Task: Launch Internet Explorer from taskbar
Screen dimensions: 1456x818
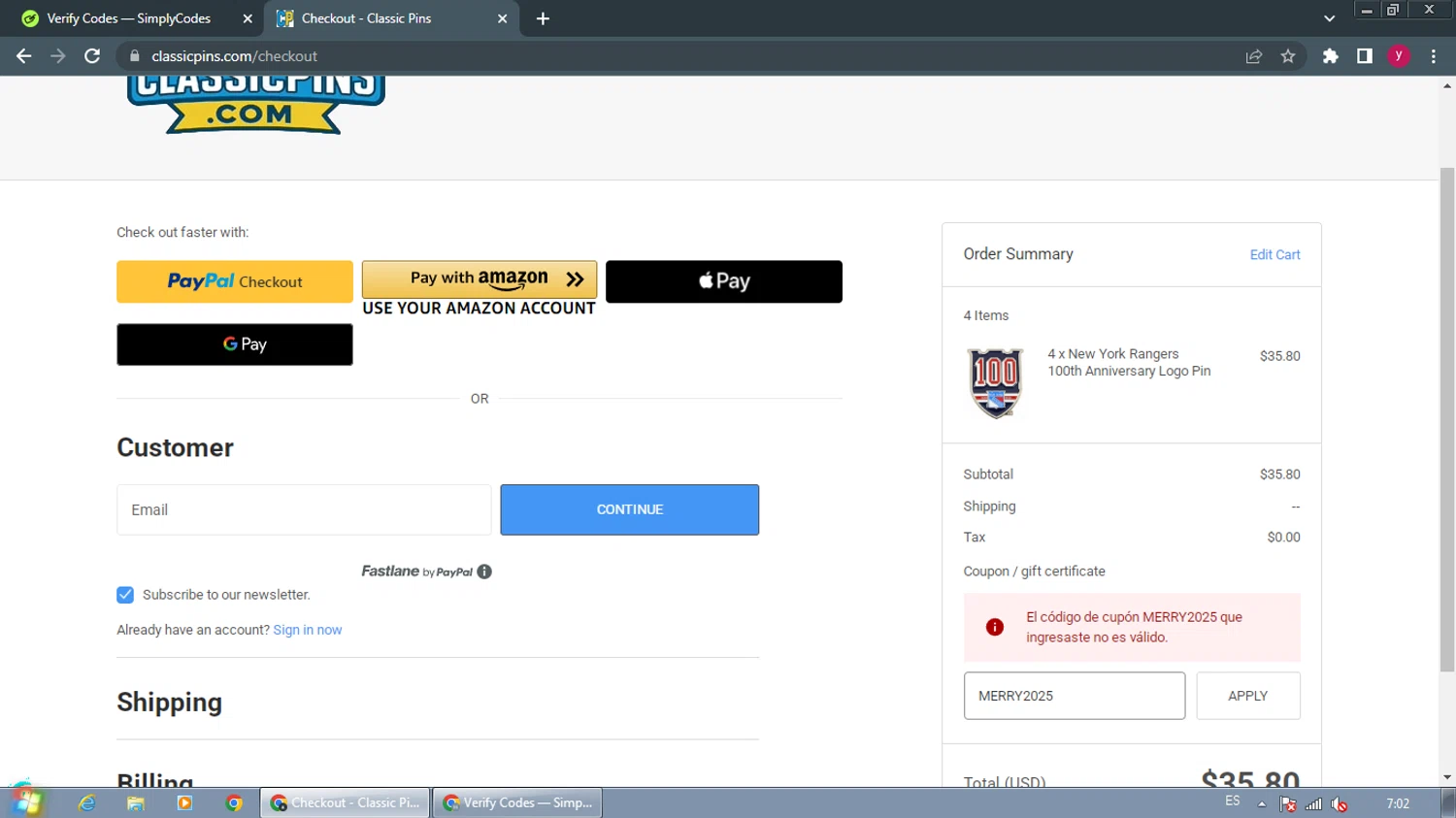Action: tap(87, 803)
